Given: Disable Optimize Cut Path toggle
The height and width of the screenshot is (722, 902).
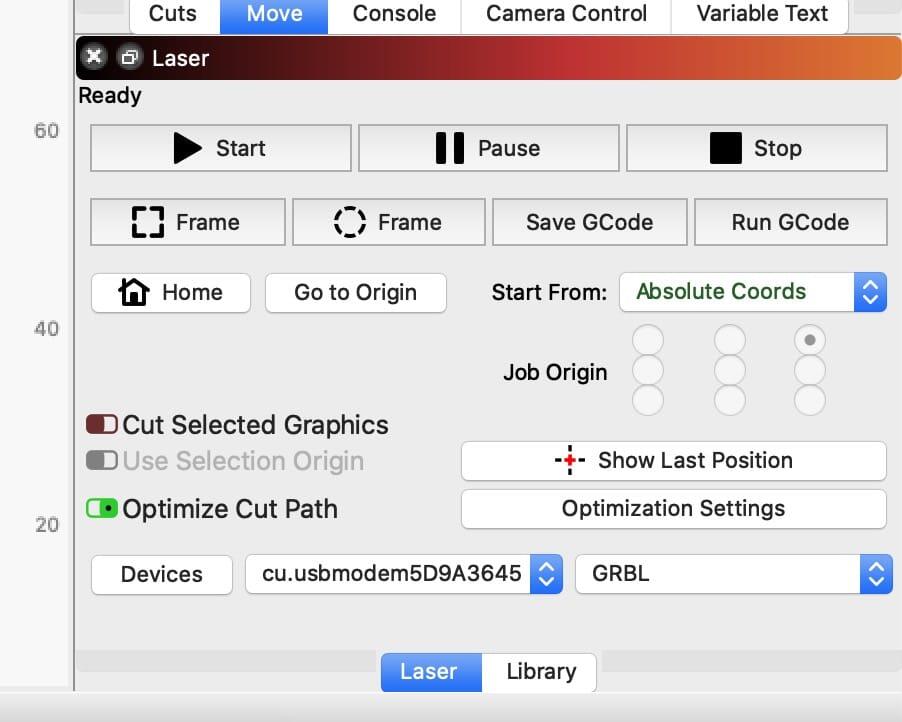Looking at the screenshot, I should [x=102, y=509].
